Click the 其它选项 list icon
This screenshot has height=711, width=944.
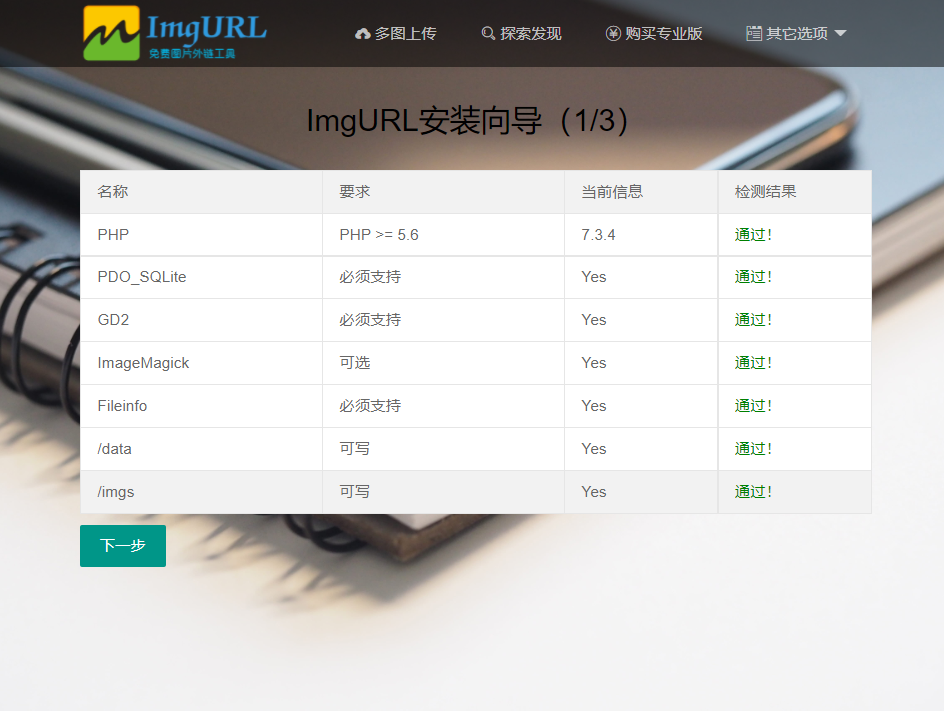coord(754,34)
